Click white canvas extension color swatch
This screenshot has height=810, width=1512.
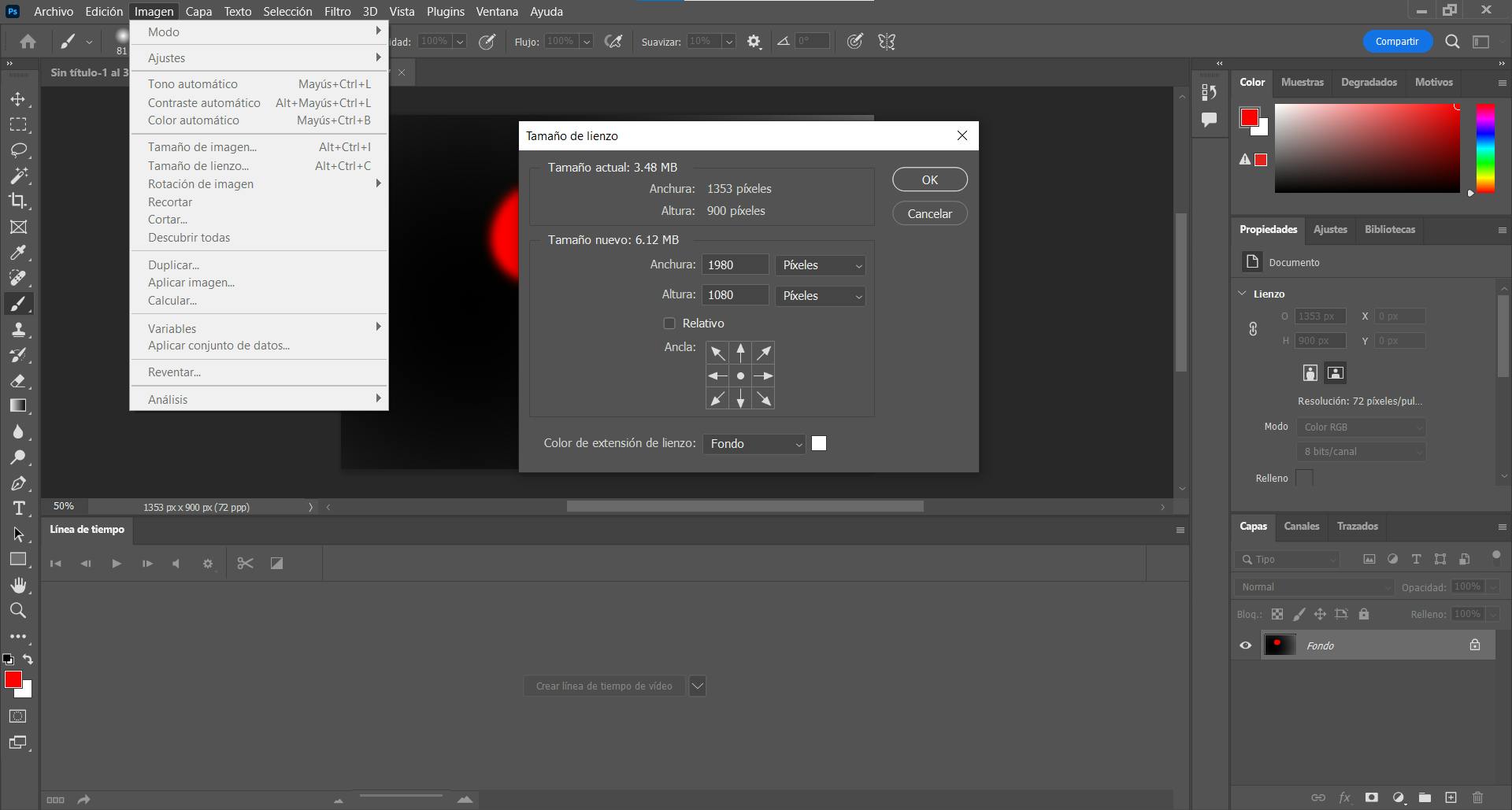tap(819, 444)
